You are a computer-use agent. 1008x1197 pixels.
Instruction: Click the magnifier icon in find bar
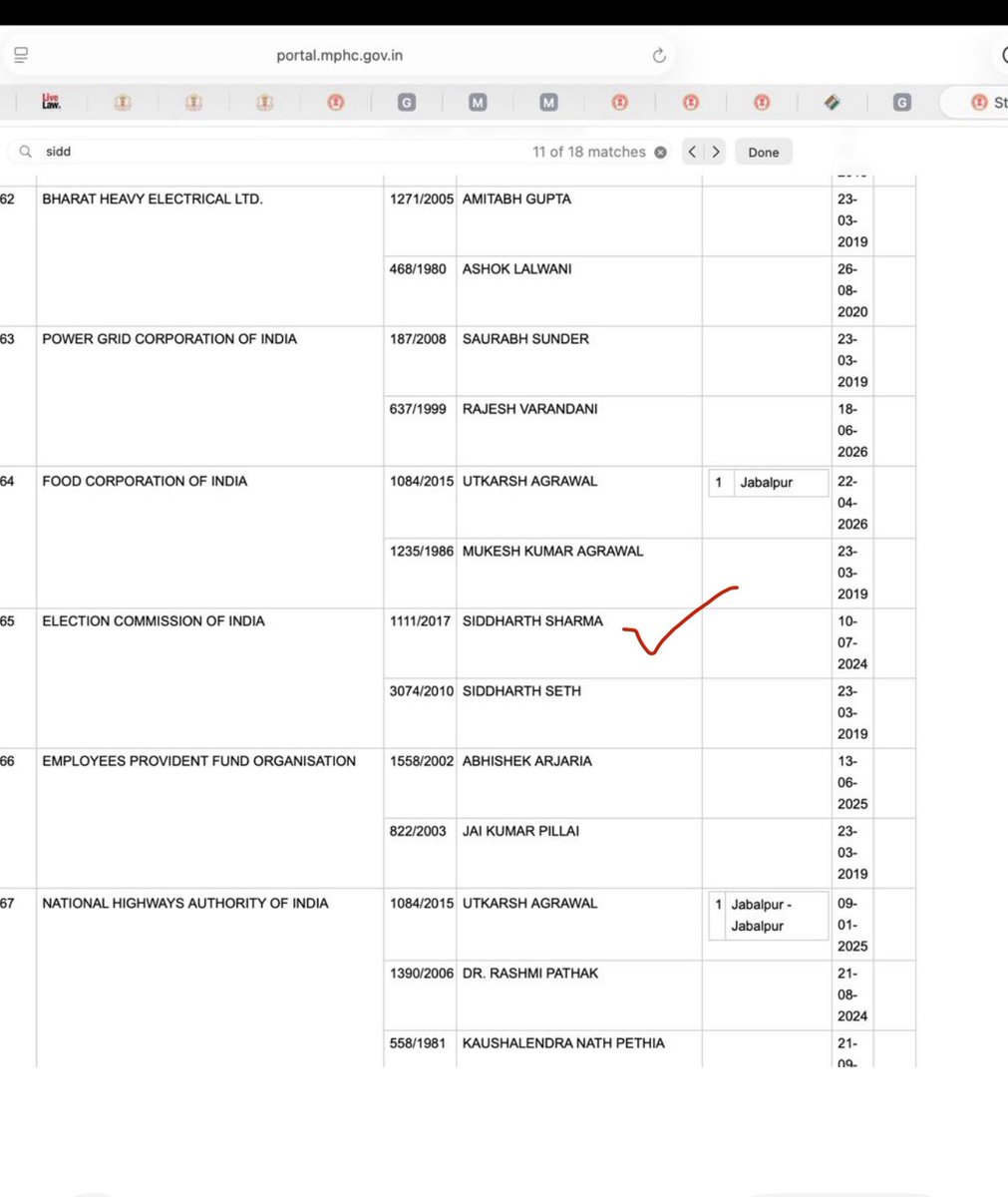point(26,152)
